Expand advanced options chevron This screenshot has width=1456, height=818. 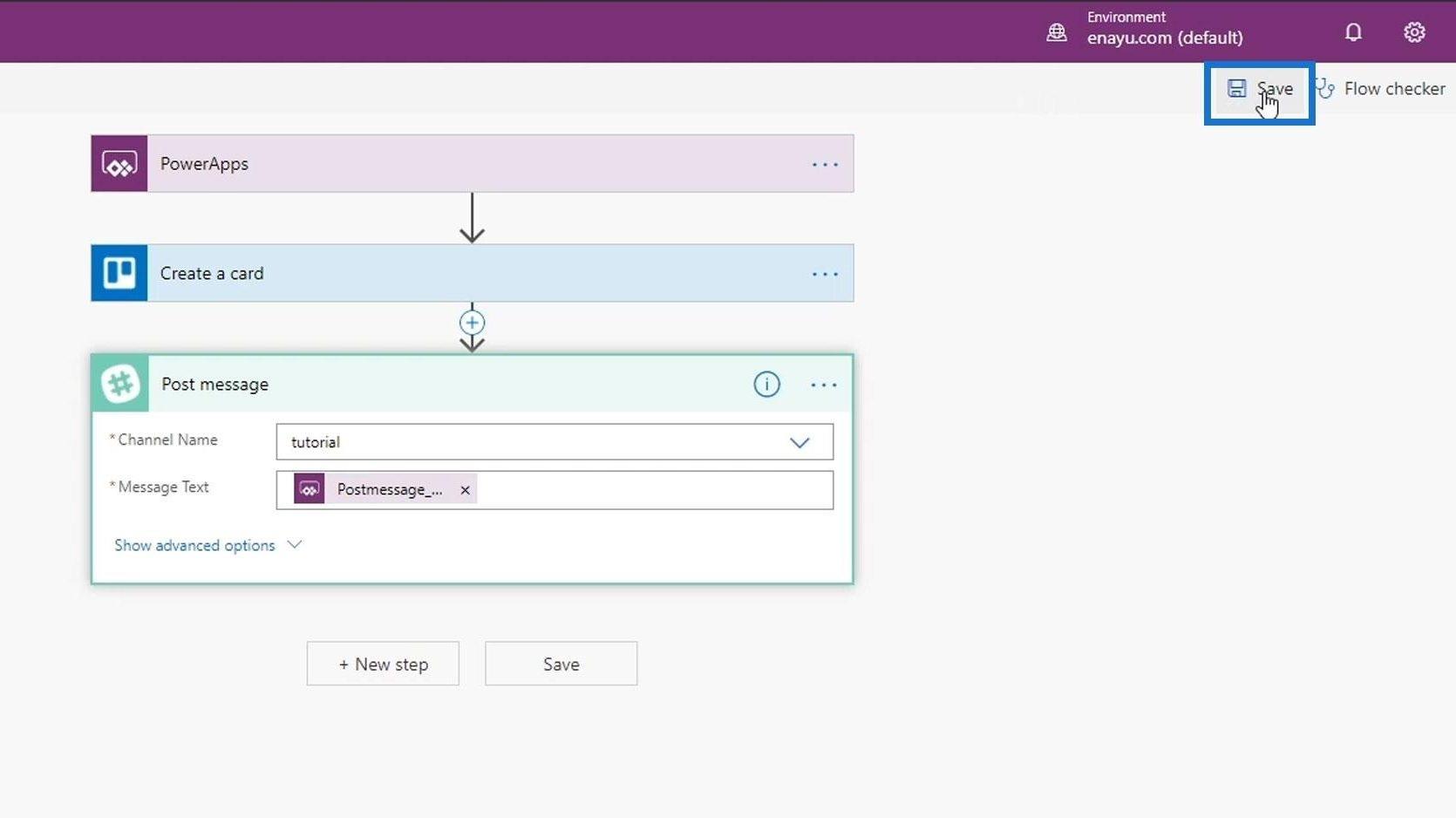click(295, 544)
